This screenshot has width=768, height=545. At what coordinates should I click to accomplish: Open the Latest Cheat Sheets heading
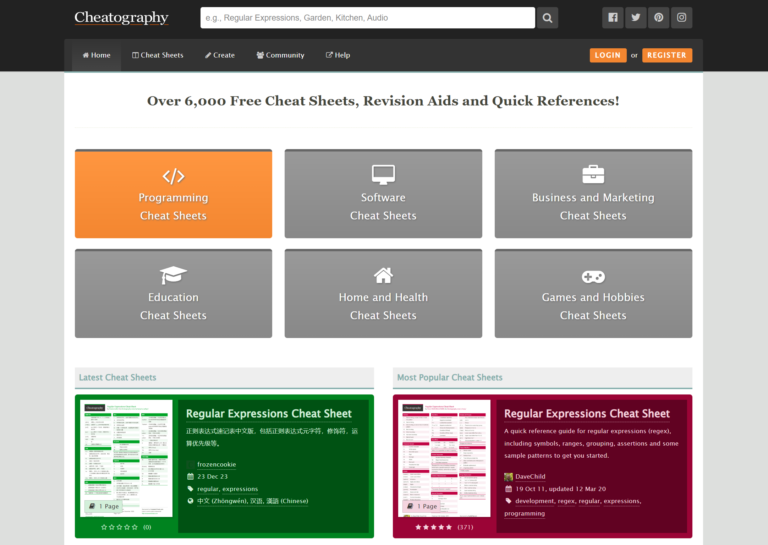[x=118, y=378]
